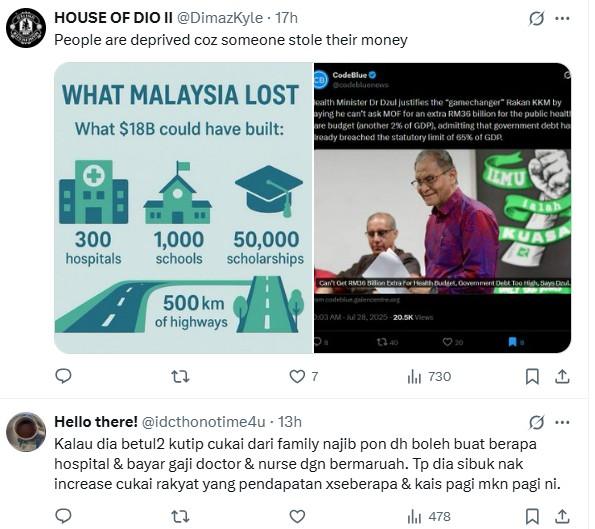The image size is (595, 529).
Task: Like the tweet with 7 likes
Action: click(x=304, y=376)
